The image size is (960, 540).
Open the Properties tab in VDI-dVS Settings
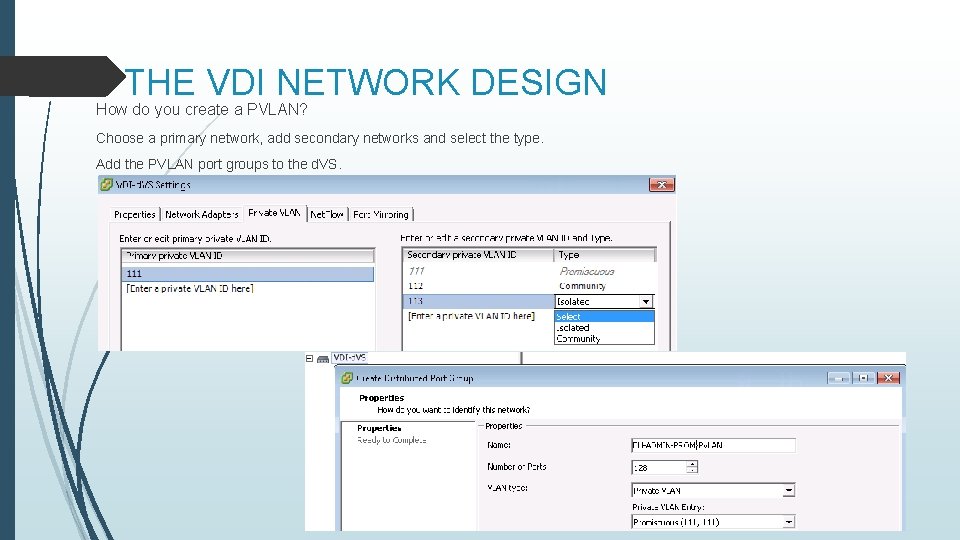click(x=135, y=214)
